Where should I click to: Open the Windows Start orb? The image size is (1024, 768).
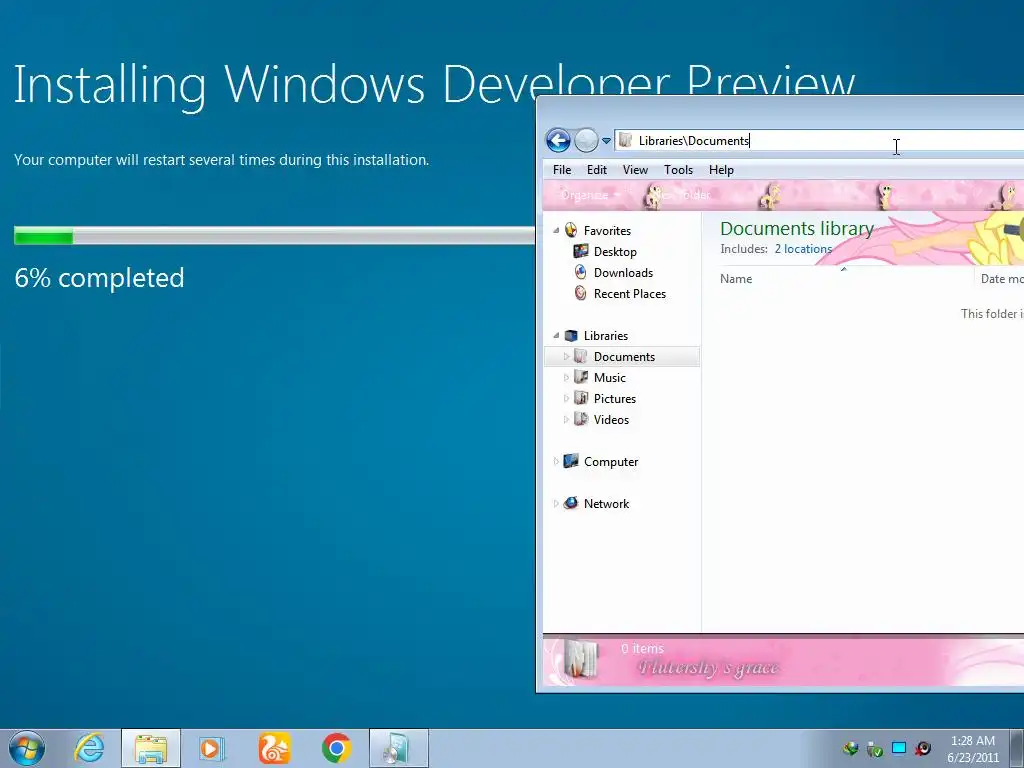27,748
